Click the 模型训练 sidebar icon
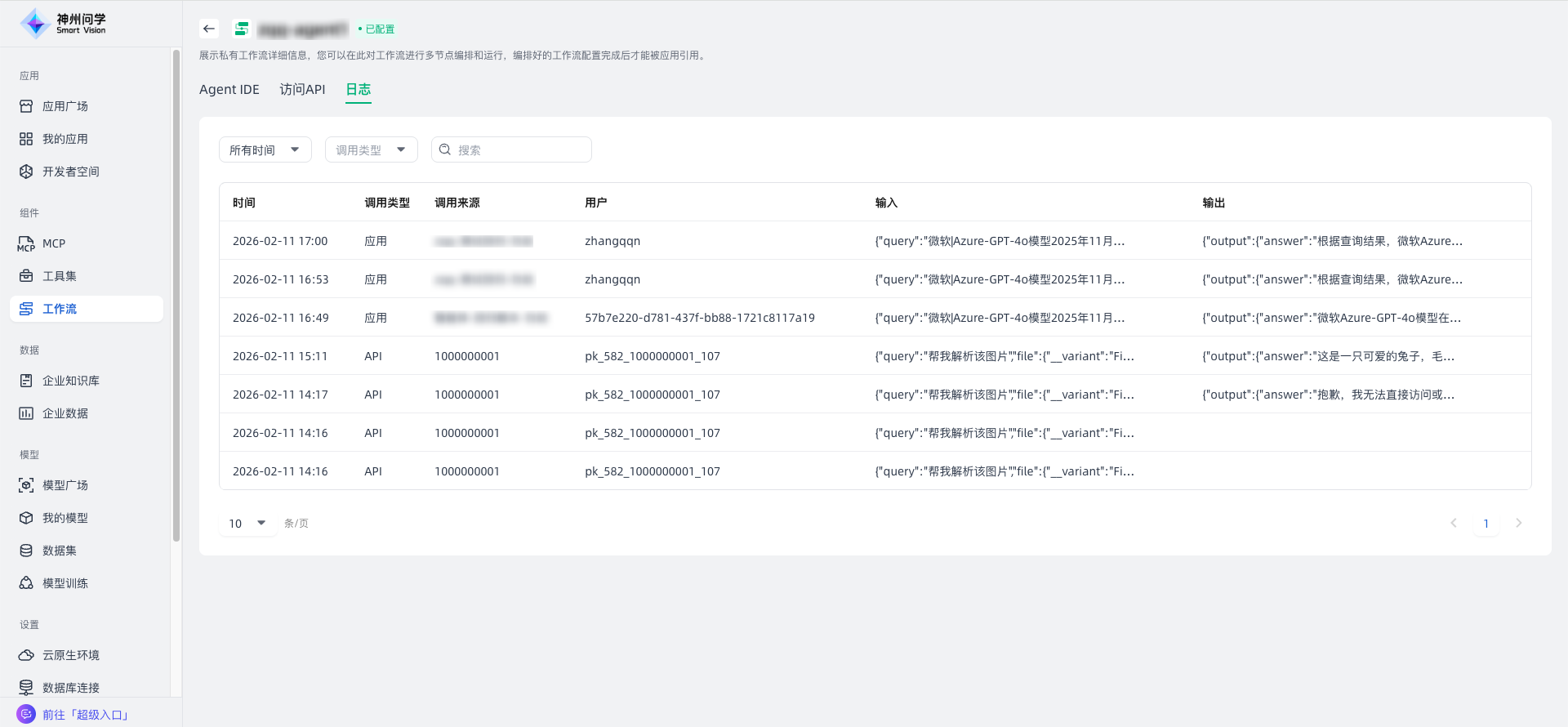1568x727 pixels. point(26,583)
